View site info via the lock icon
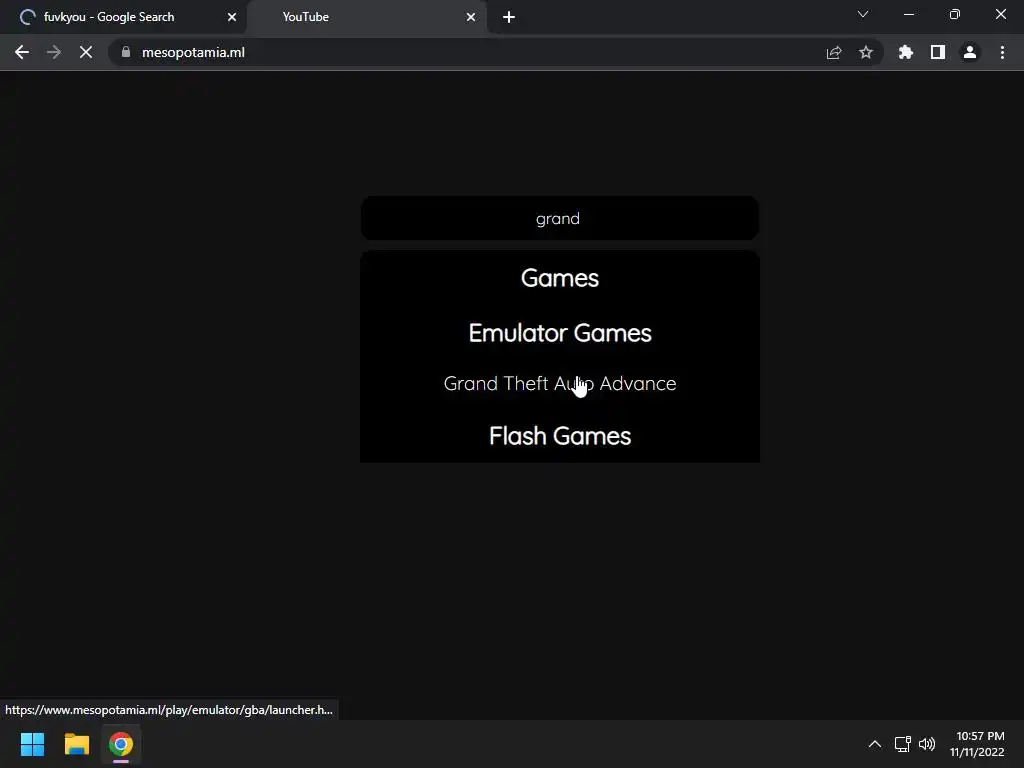Viewport: 1024px width, 768px height. tap(126, 52)
